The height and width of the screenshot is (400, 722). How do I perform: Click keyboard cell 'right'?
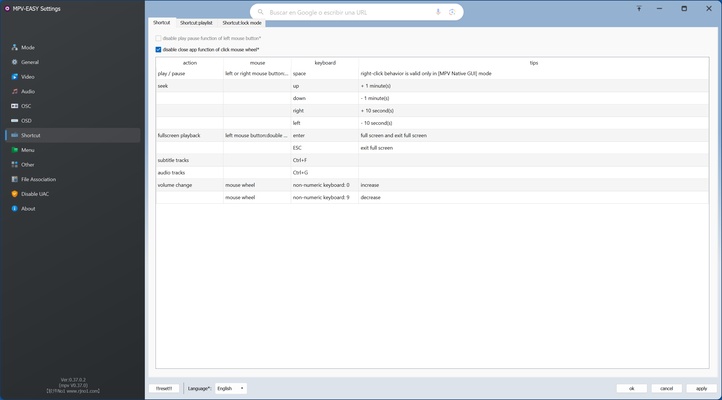coord(325,111)
